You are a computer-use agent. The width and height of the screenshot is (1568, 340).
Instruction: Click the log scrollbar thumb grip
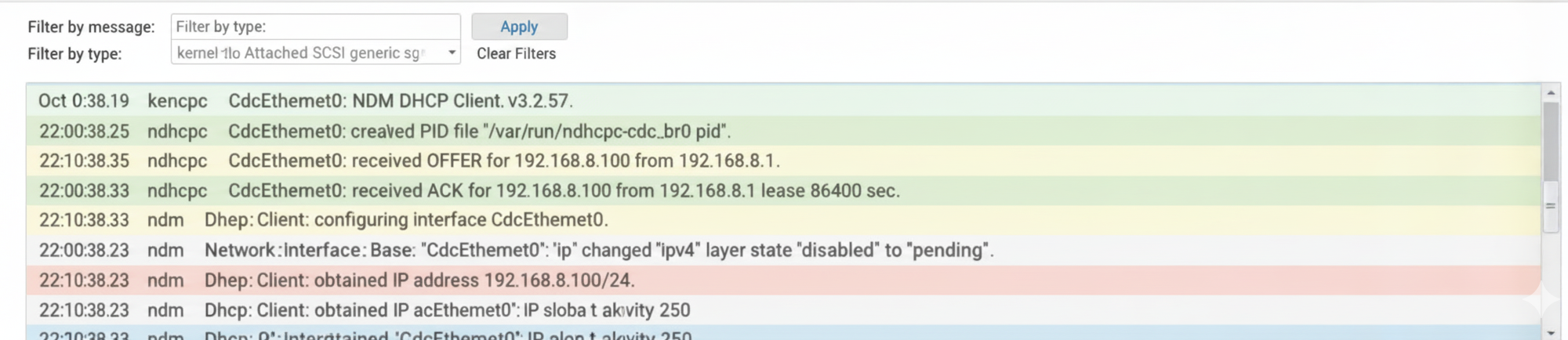tap(1550, 206)
